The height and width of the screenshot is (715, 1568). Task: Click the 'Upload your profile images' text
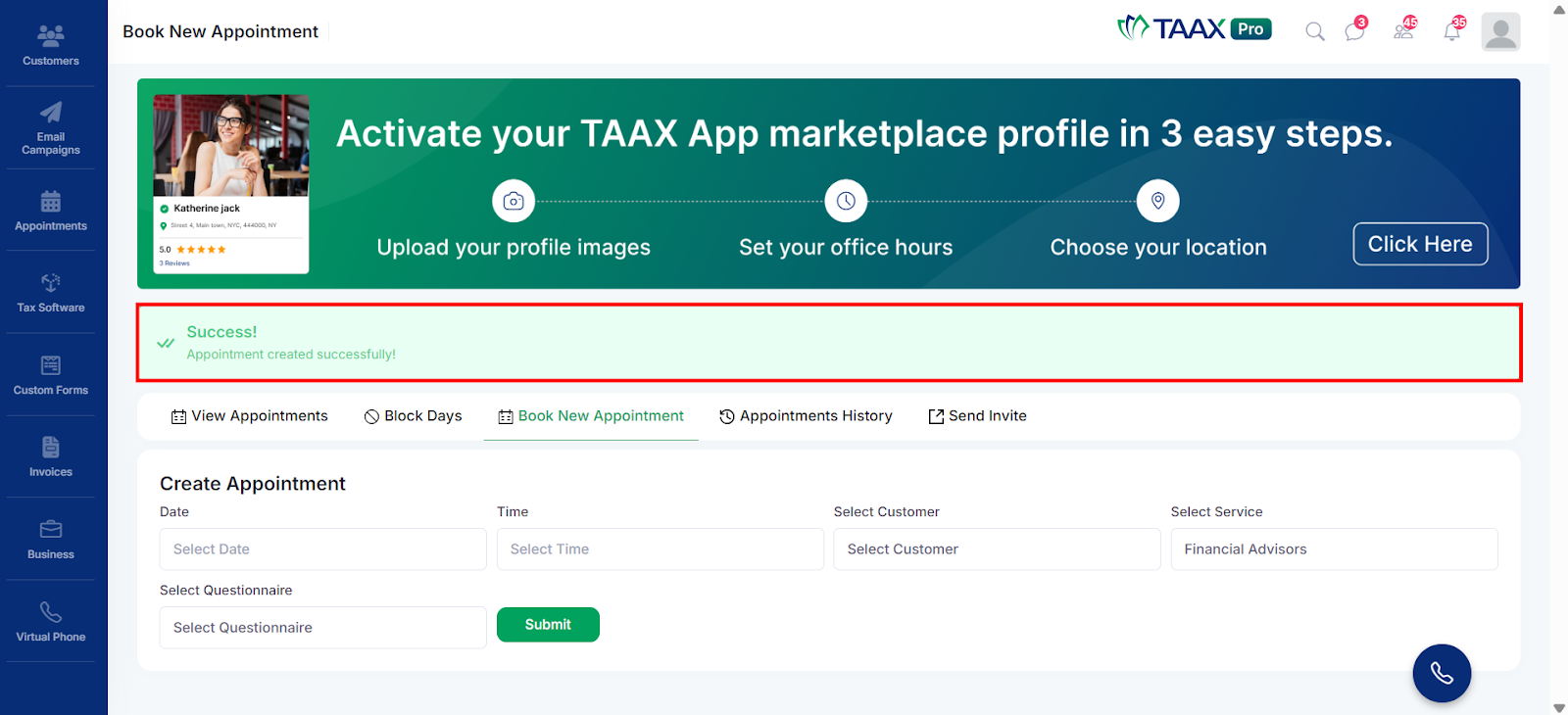point(514,248)
